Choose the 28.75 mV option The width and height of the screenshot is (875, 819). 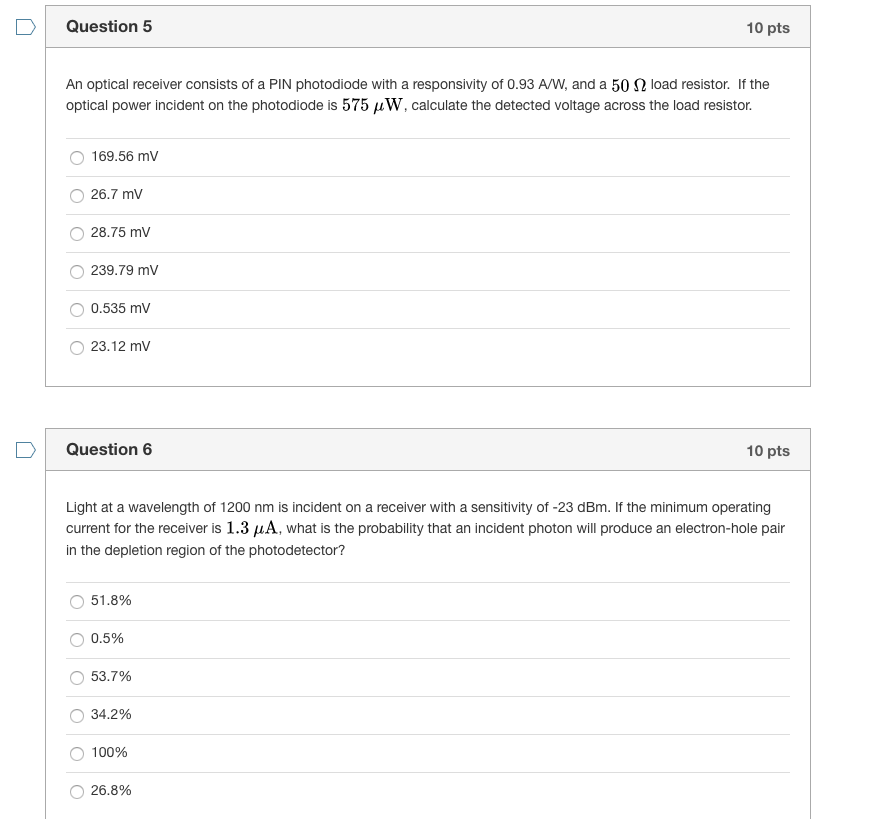click(x=77, y=233)
